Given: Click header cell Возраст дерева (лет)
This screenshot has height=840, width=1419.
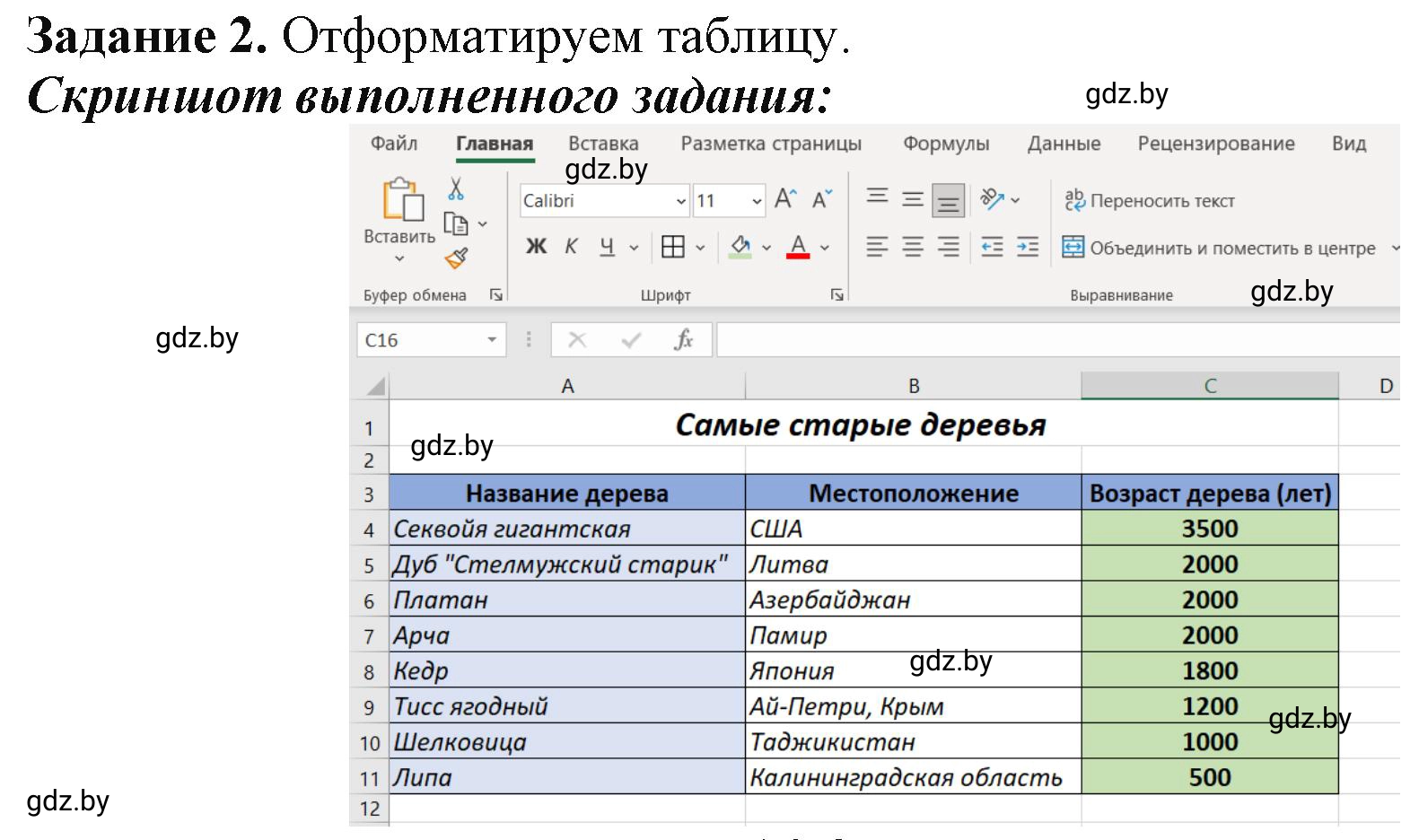Looking at the screenshot, I should click(x=1210, y=494).
